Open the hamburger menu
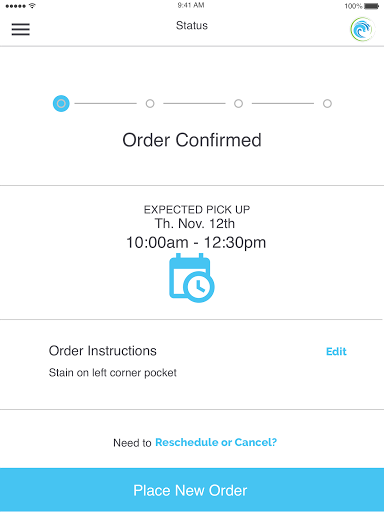Image resolution: width=384 pixels, height=512 pixels. pos(21,29)
